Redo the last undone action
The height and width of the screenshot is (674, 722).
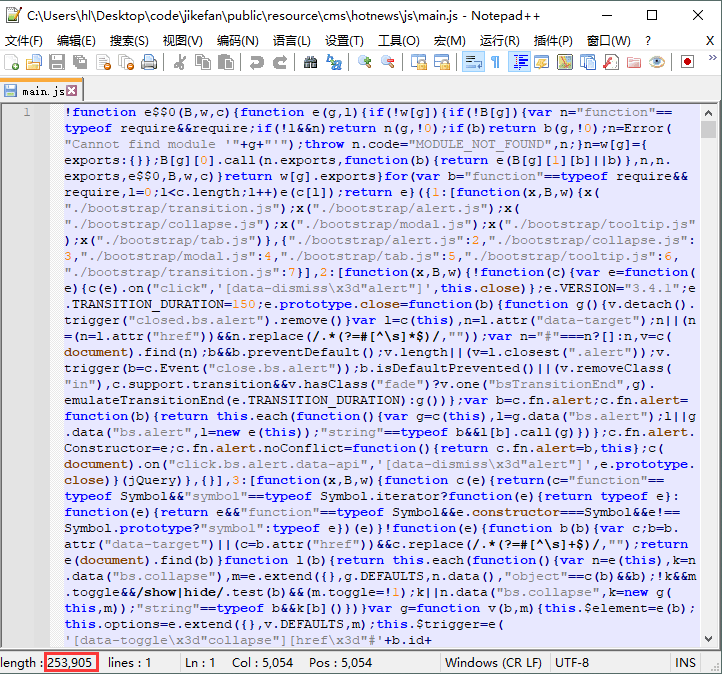pyautogui.click(x=279, y=62)
